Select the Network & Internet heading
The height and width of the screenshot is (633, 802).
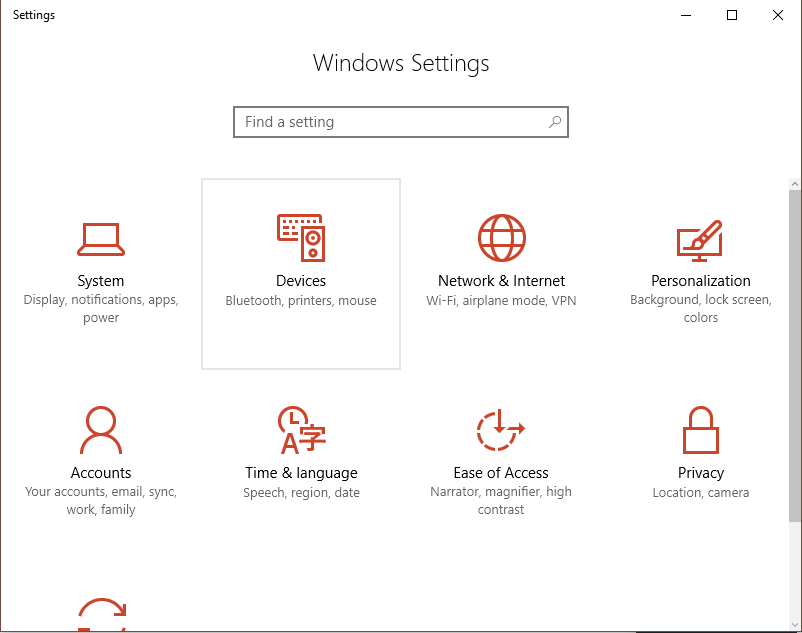pyautogui.click(x=501, y=281)
